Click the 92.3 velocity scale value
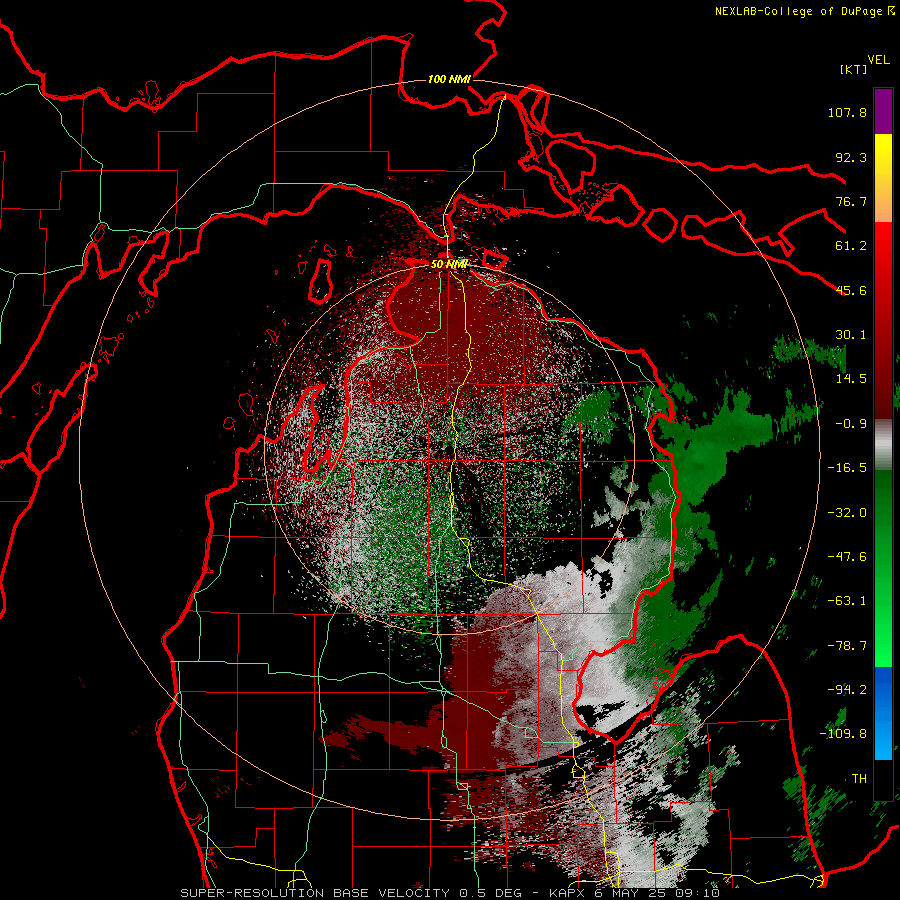The width and height of the screenshot is (900, 900). (851, 157)
